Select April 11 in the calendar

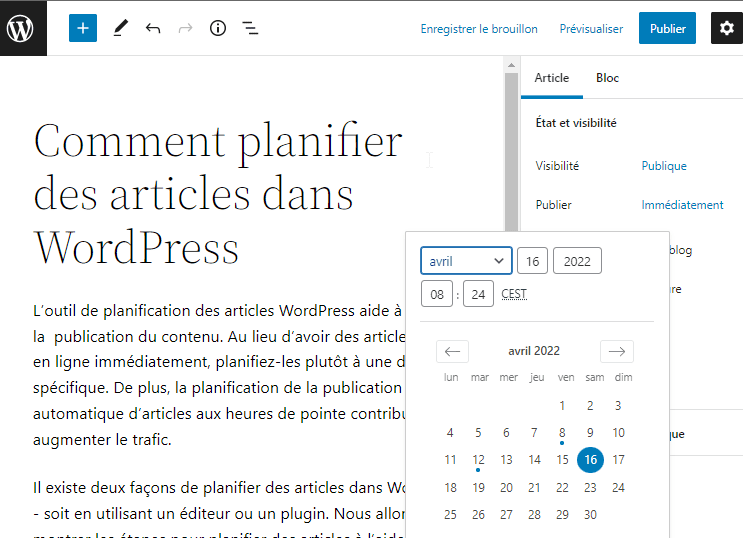450,460
